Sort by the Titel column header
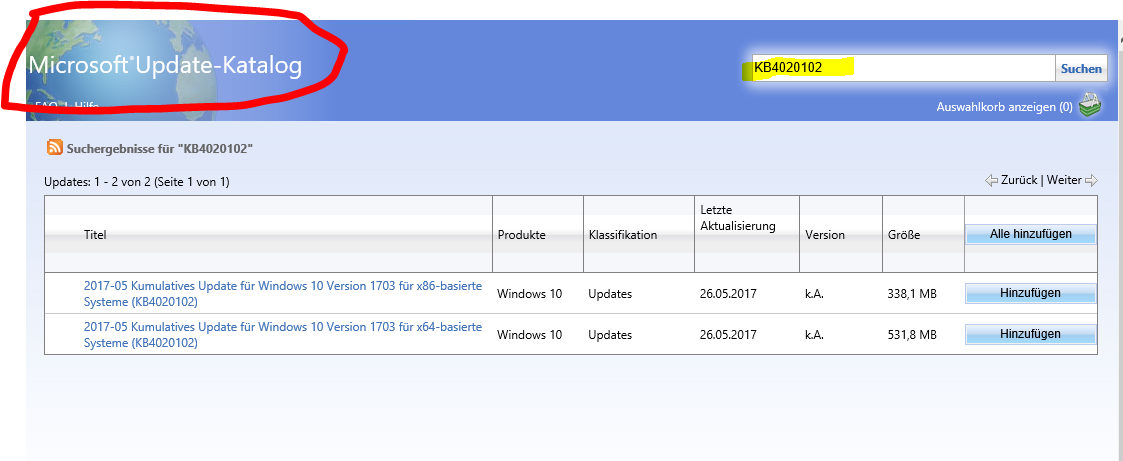The image size is (1123, 461). [x=95, y=235]
